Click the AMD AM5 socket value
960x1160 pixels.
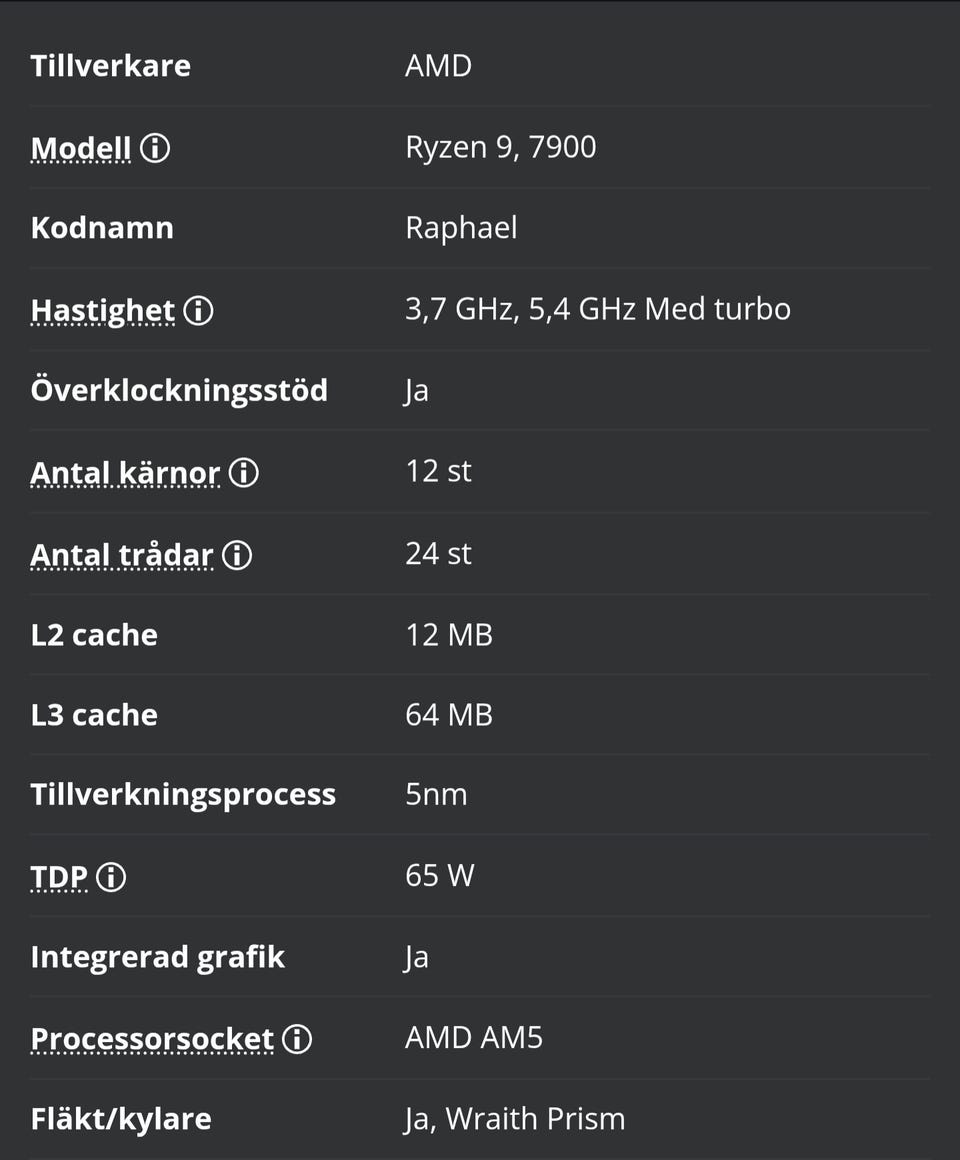tap(473, 1037)
